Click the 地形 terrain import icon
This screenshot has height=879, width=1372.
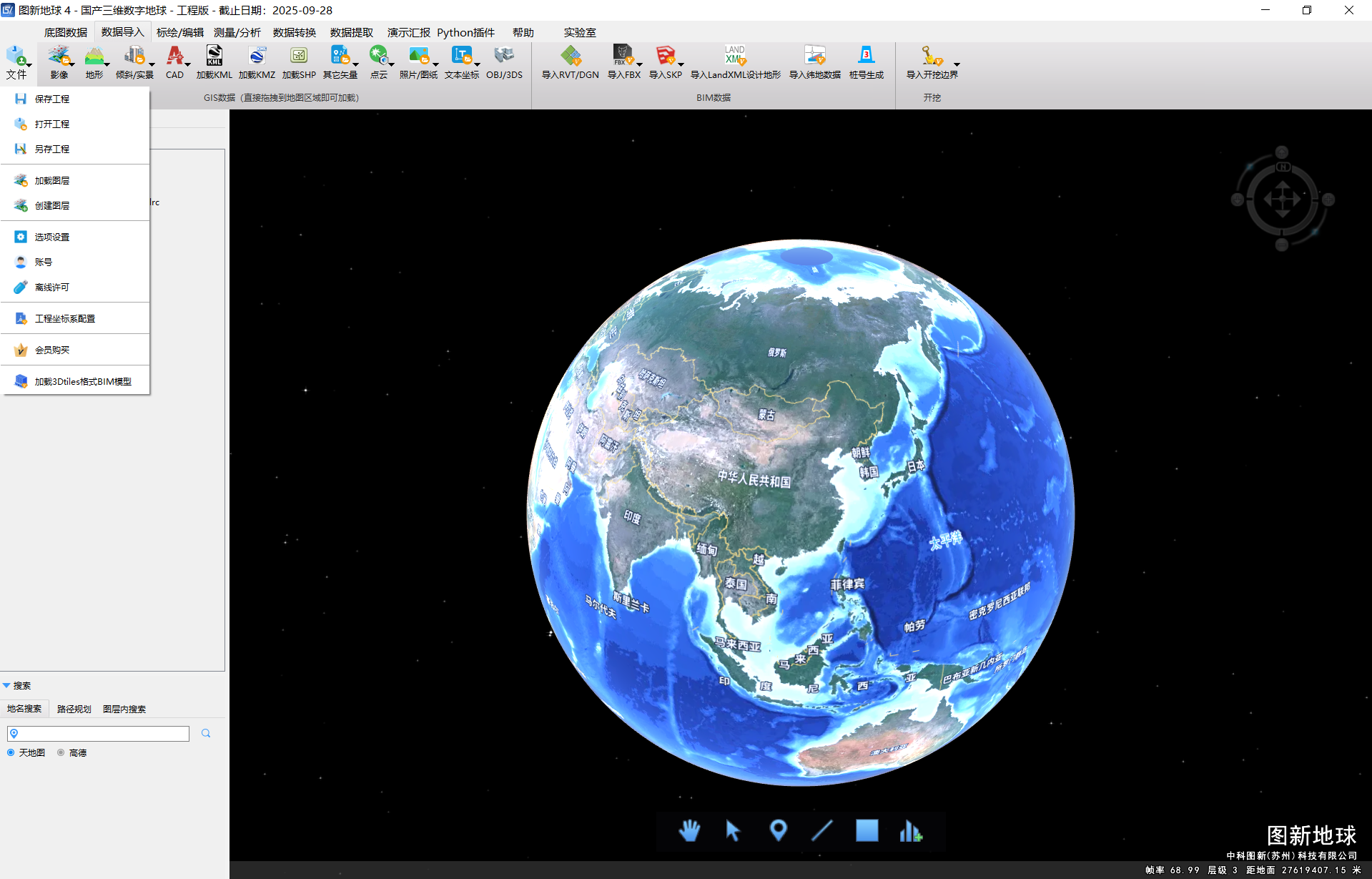point(94,56)
